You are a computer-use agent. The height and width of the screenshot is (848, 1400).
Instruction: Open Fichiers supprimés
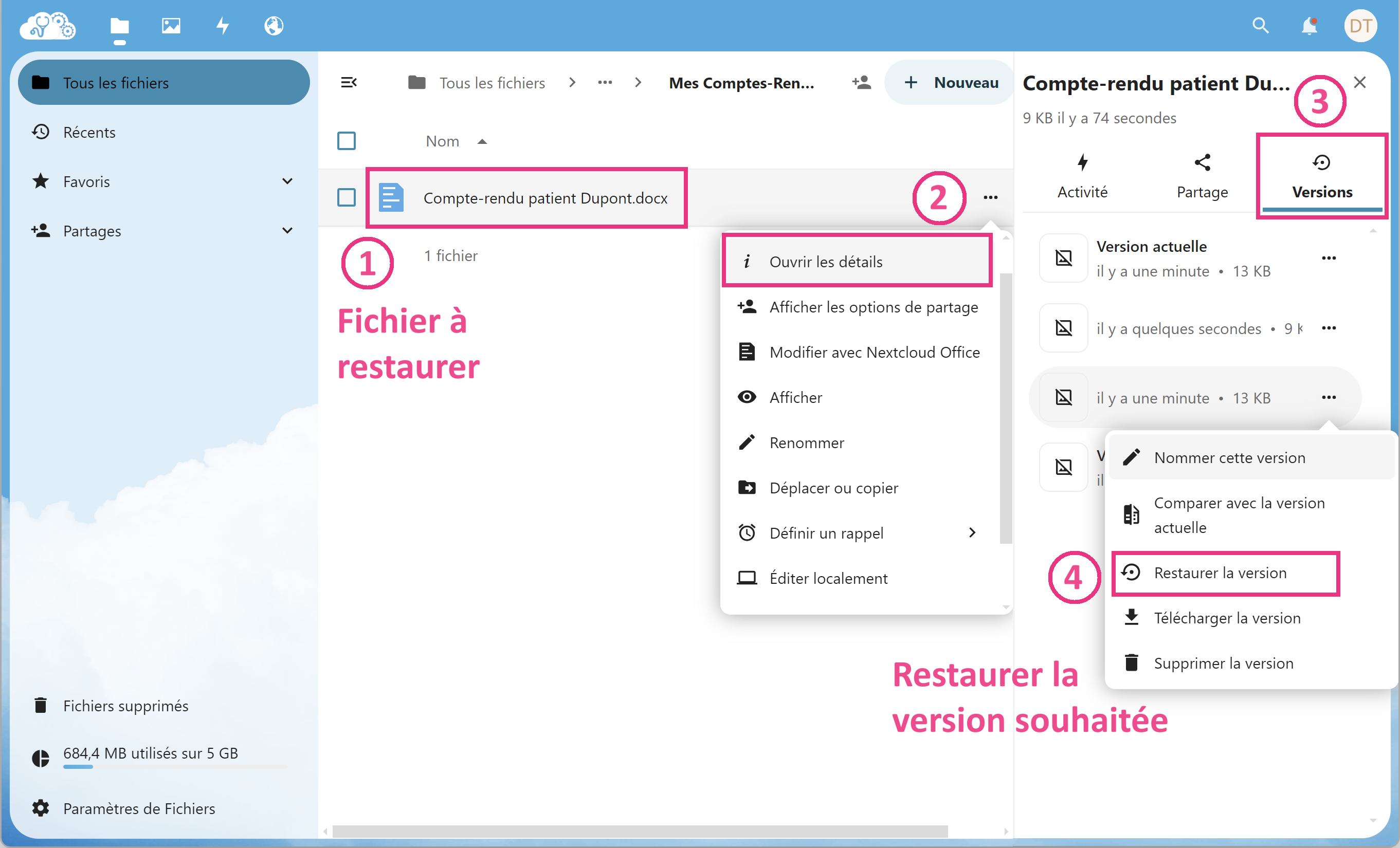pyautogui.click(x=164, y=706)
